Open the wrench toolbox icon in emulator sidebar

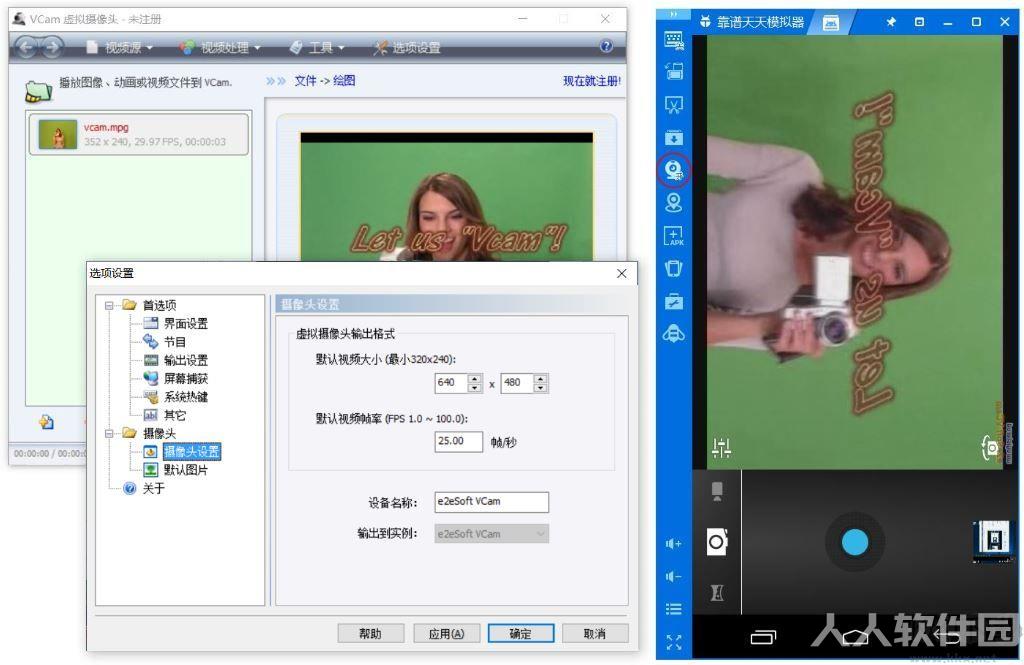coord(673,301)
